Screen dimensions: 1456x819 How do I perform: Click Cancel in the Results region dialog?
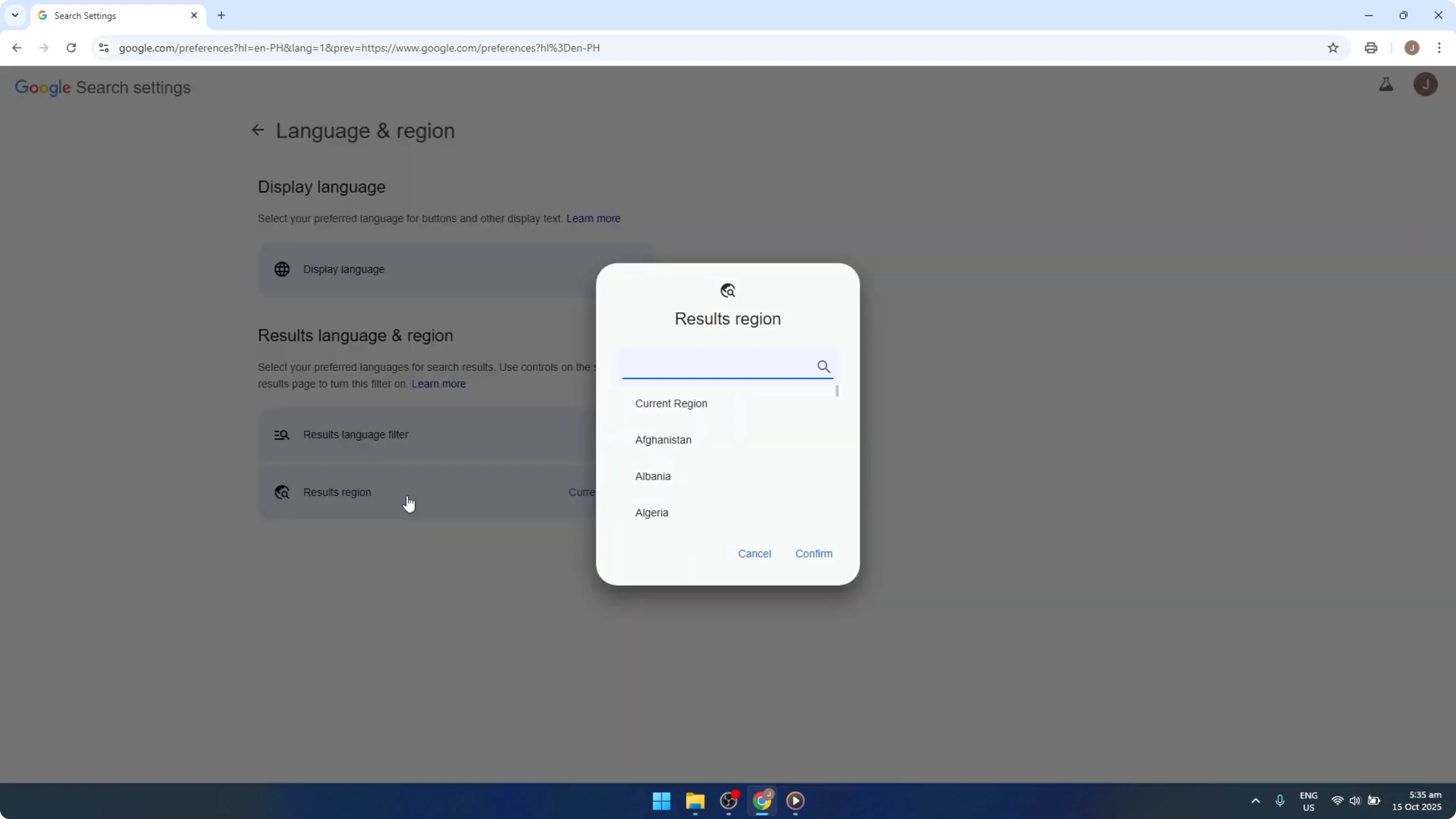tap(754, 554)
